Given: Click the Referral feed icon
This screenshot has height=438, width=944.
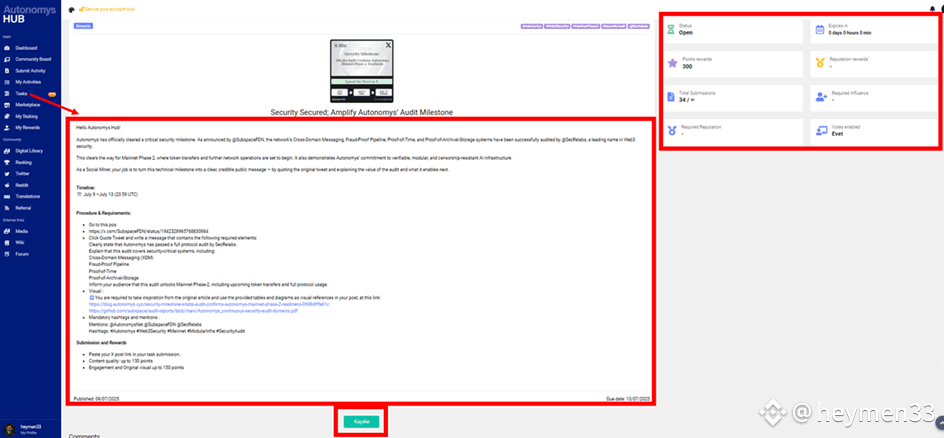Looking at the screenshot, I should [7, 208].
